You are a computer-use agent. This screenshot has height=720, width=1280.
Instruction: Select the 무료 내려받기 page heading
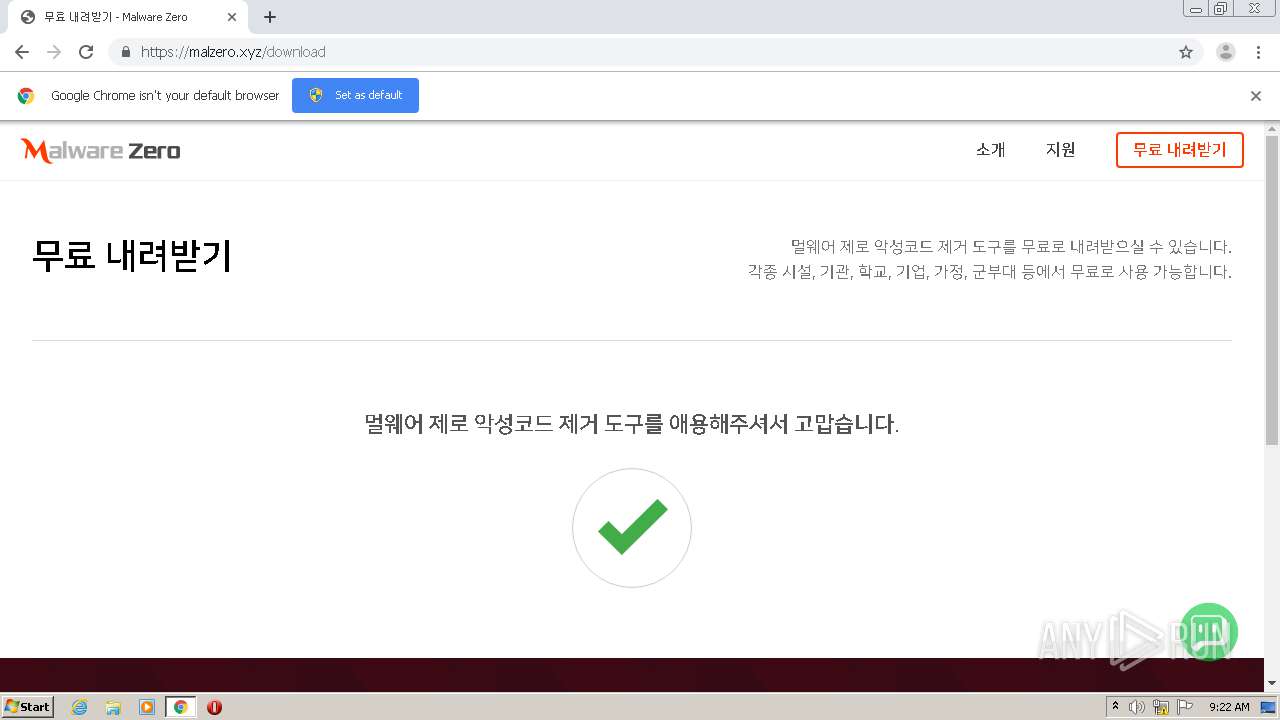[x=132, y=256]
